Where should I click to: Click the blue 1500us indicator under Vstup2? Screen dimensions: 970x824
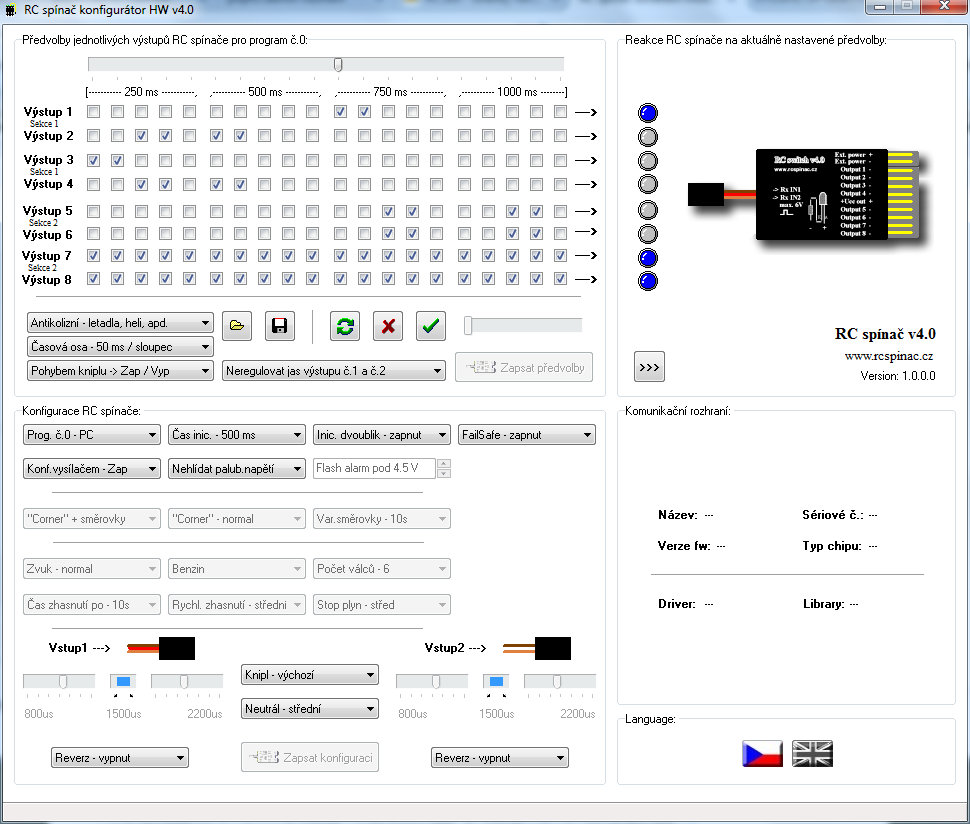click(x=496, y=682)
